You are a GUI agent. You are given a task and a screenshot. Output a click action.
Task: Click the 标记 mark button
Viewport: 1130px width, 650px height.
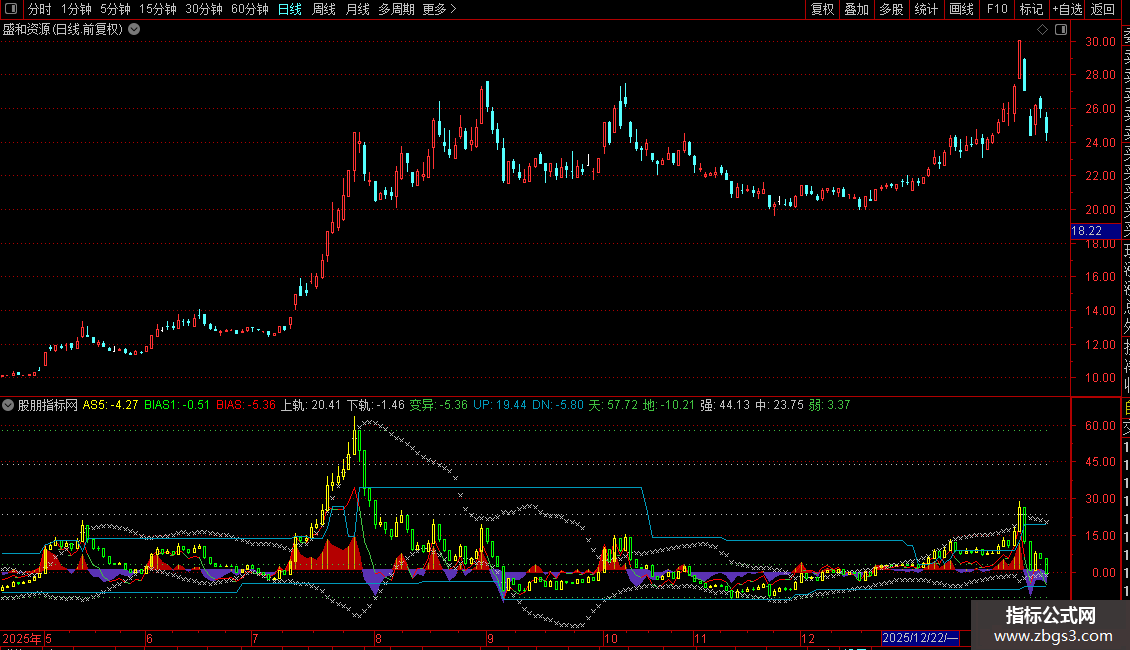point(1031,9)
